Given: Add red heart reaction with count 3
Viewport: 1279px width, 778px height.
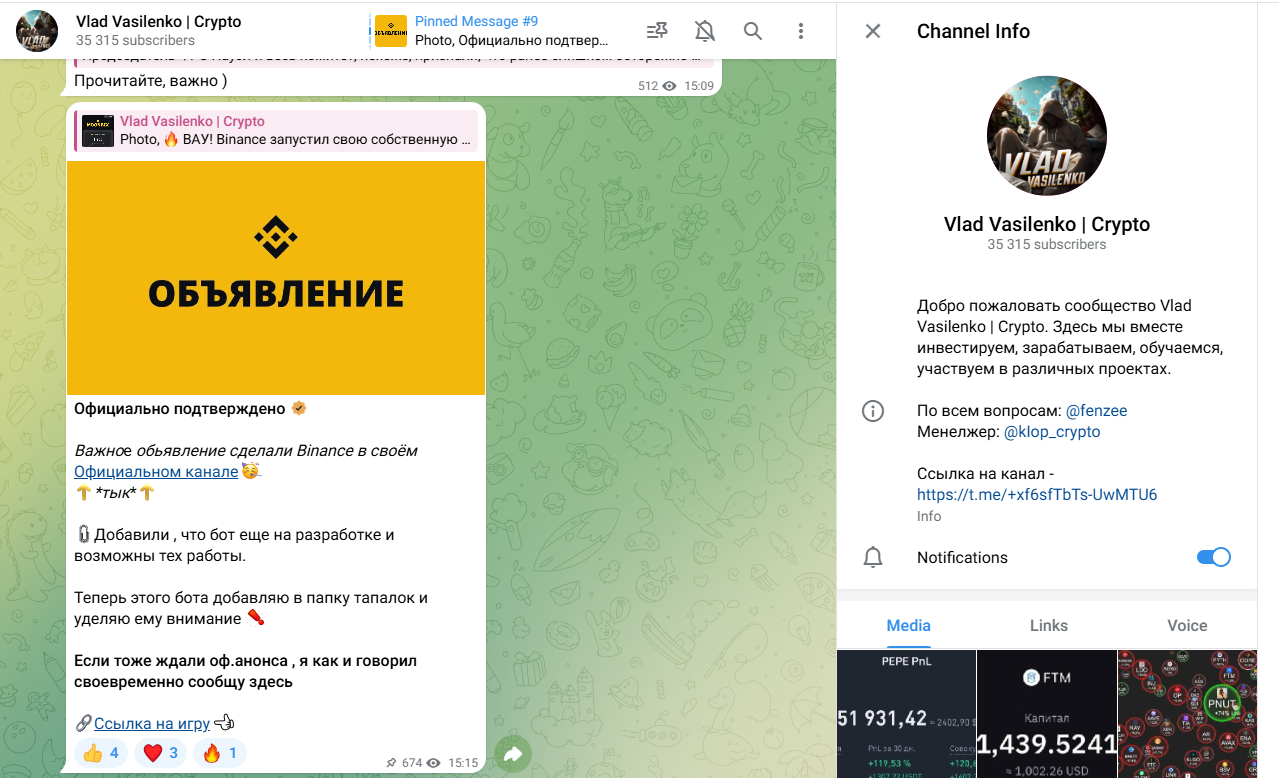Looking at the screenshot, I should coord(160,753).
